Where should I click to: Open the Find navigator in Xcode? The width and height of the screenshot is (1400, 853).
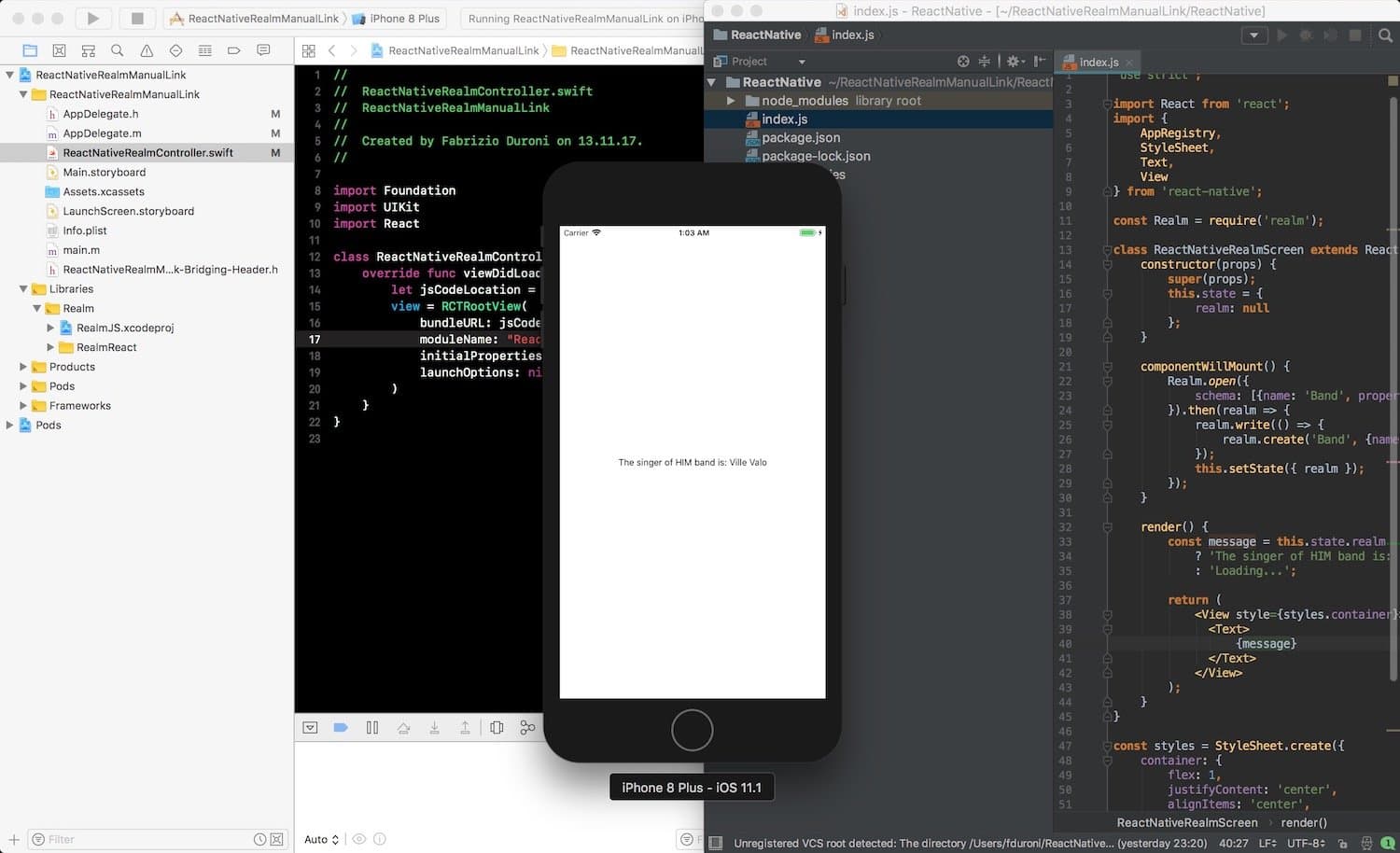point(117,50)
